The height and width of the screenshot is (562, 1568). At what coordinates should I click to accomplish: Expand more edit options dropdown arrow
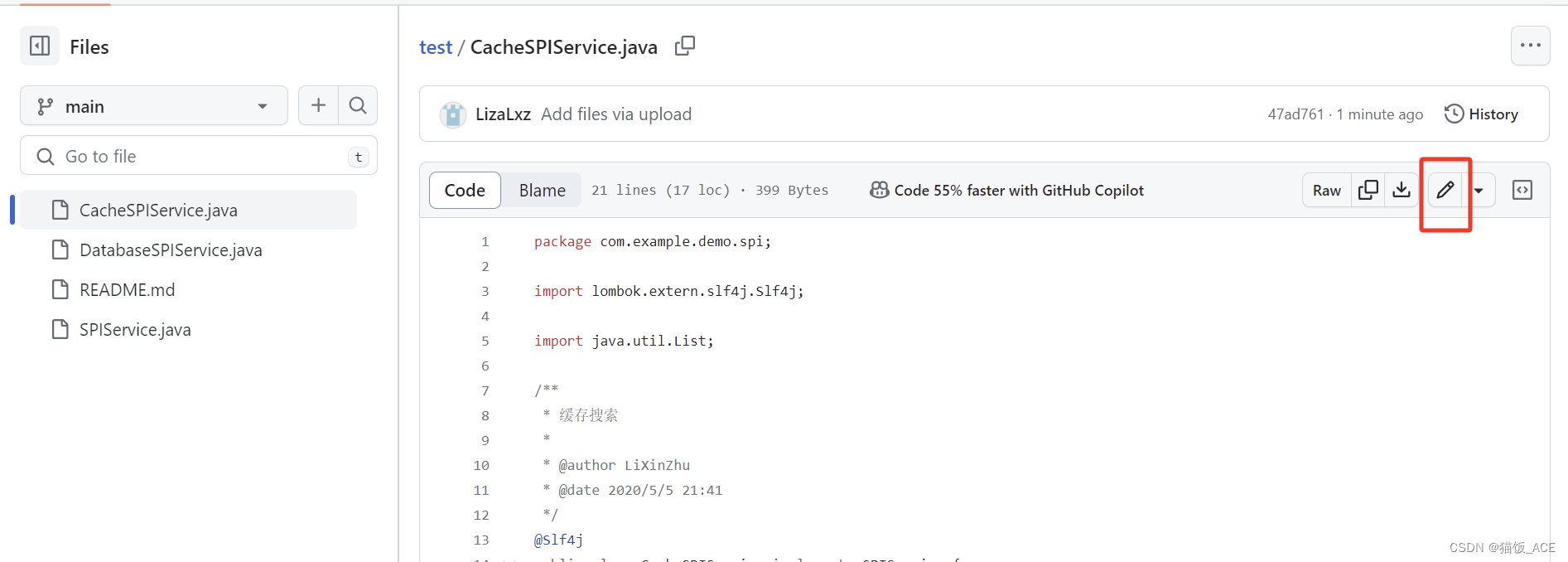[x=1479, y=190]
